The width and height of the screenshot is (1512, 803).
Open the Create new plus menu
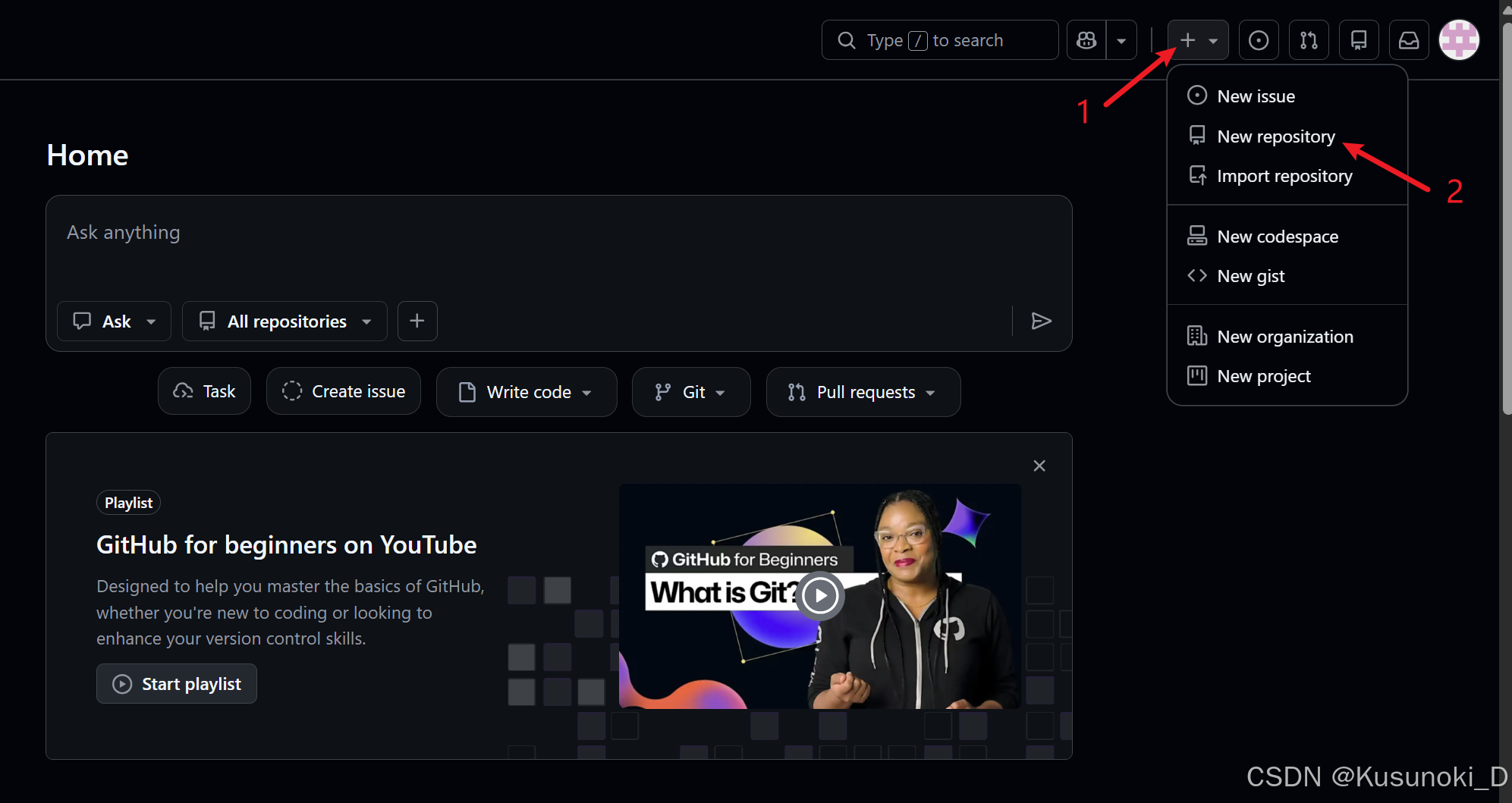point(1198,40)
